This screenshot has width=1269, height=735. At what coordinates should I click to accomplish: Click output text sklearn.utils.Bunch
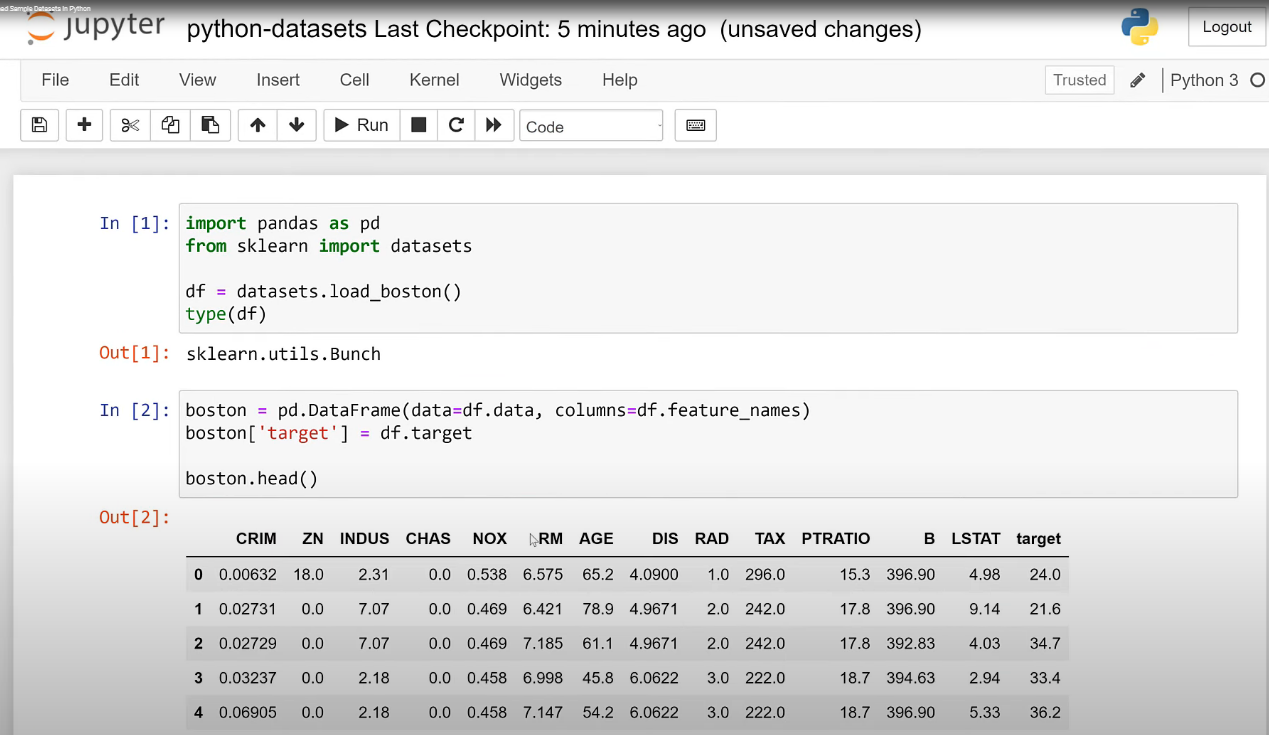click(283, 354)
